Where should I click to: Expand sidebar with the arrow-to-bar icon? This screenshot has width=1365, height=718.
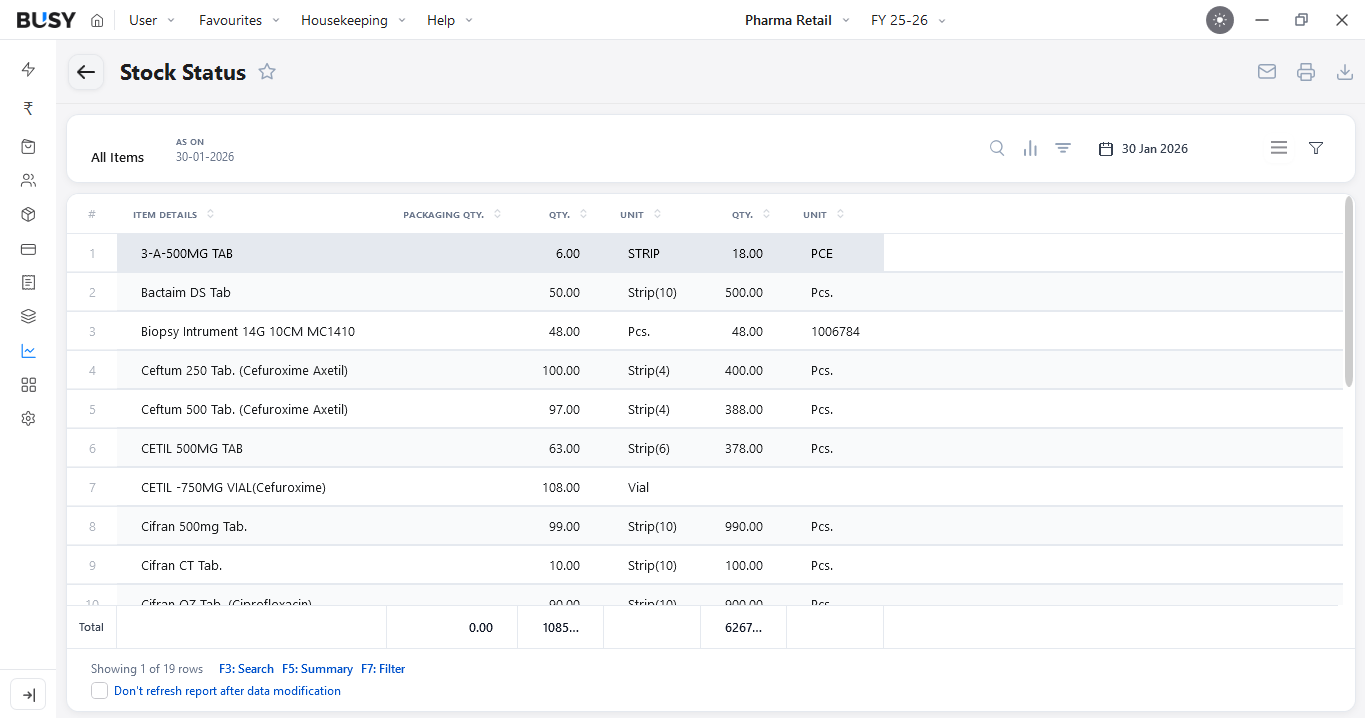[28, 695]
